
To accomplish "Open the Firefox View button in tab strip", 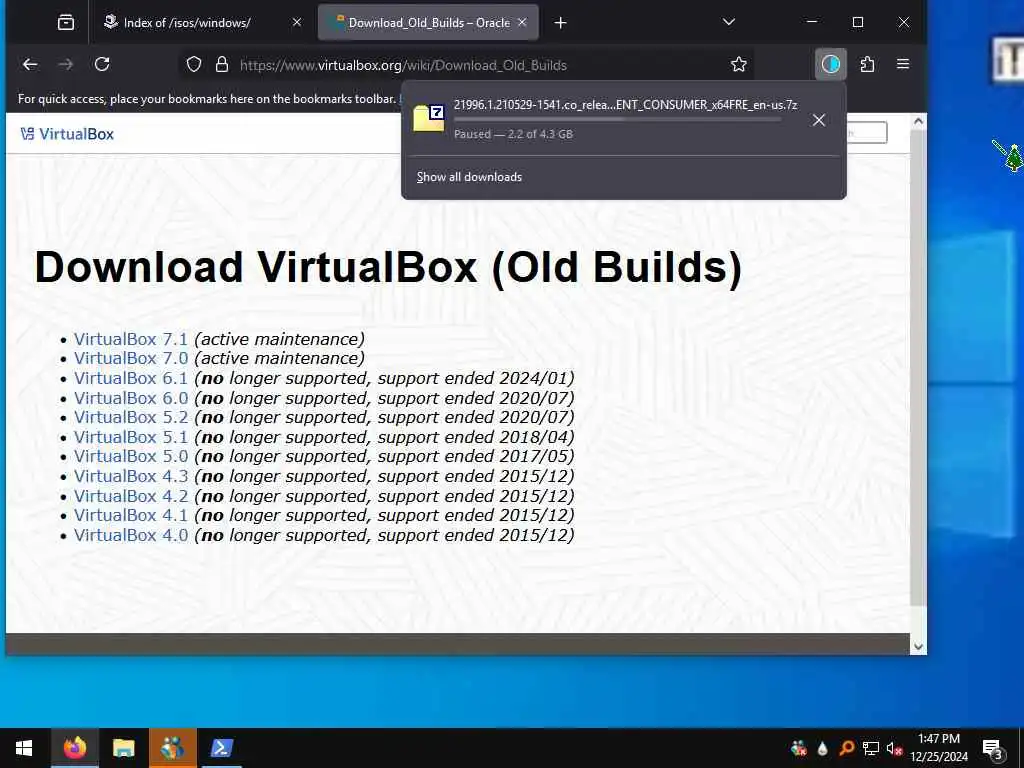I will pyautogui.click(x=66, y=23).
